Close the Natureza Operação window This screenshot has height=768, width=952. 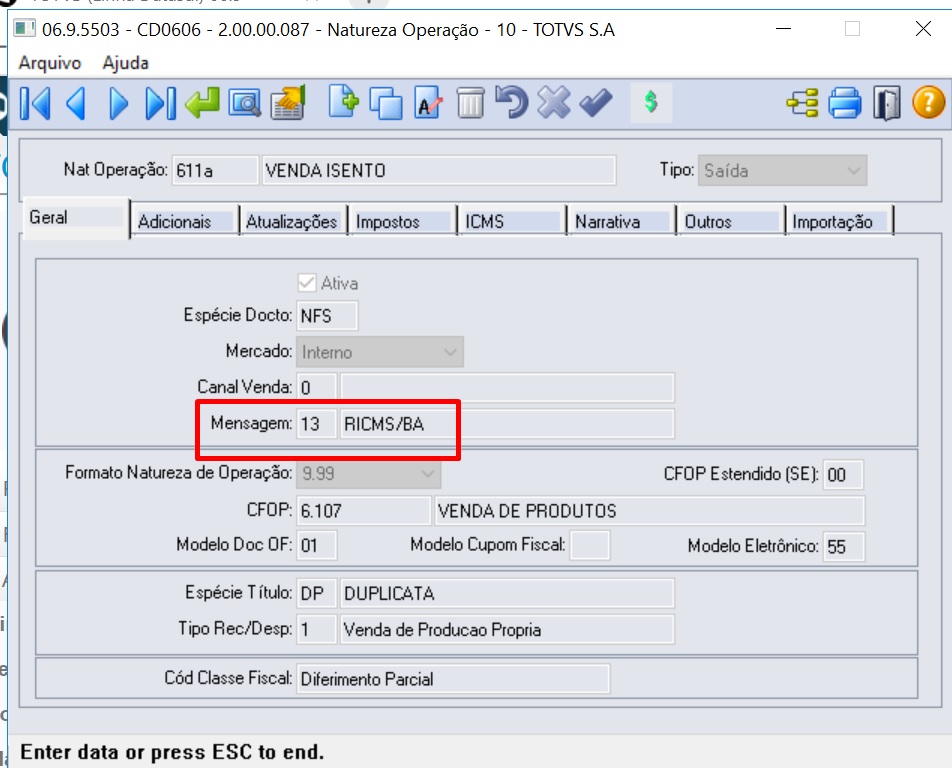point(923,29)
